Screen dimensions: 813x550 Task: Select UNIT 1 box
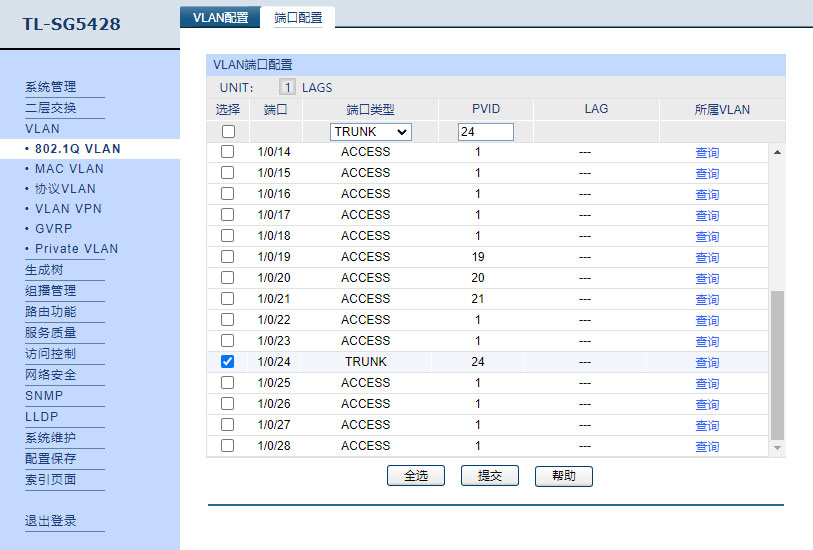pos(287,88)
